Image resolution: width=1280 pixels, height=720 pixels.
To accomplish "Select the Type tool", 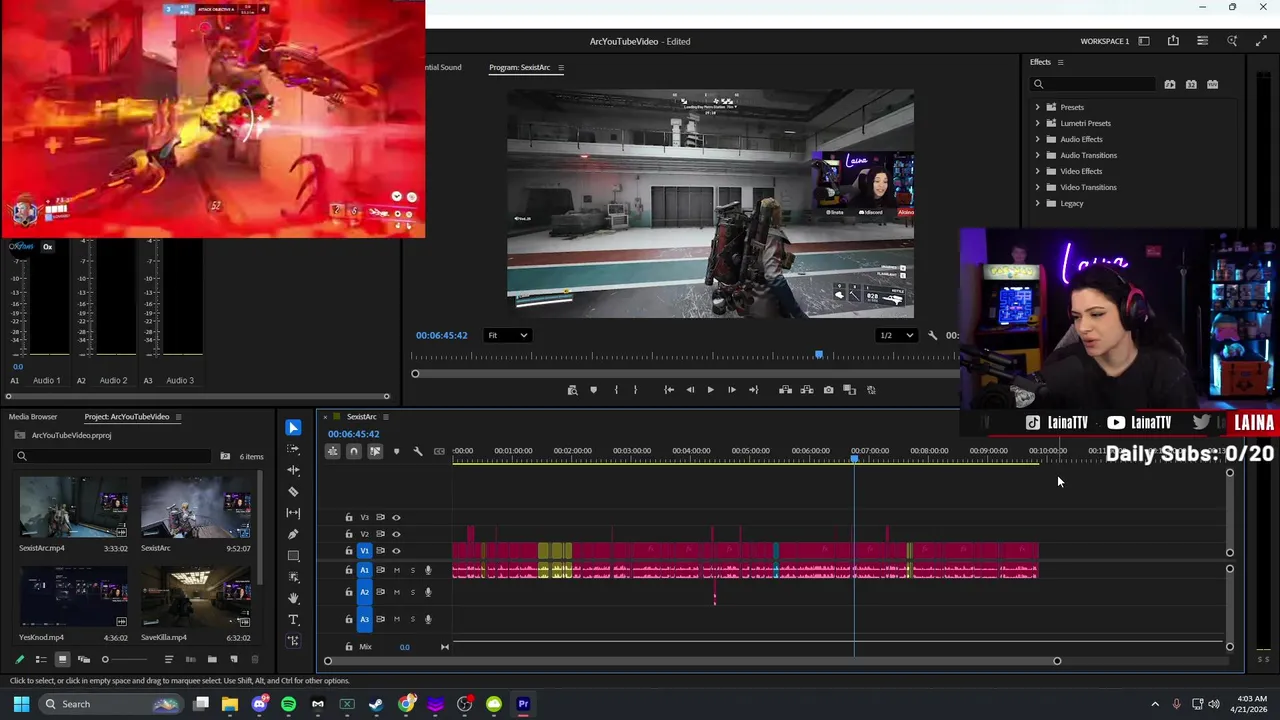I will (x=293, y=619).
